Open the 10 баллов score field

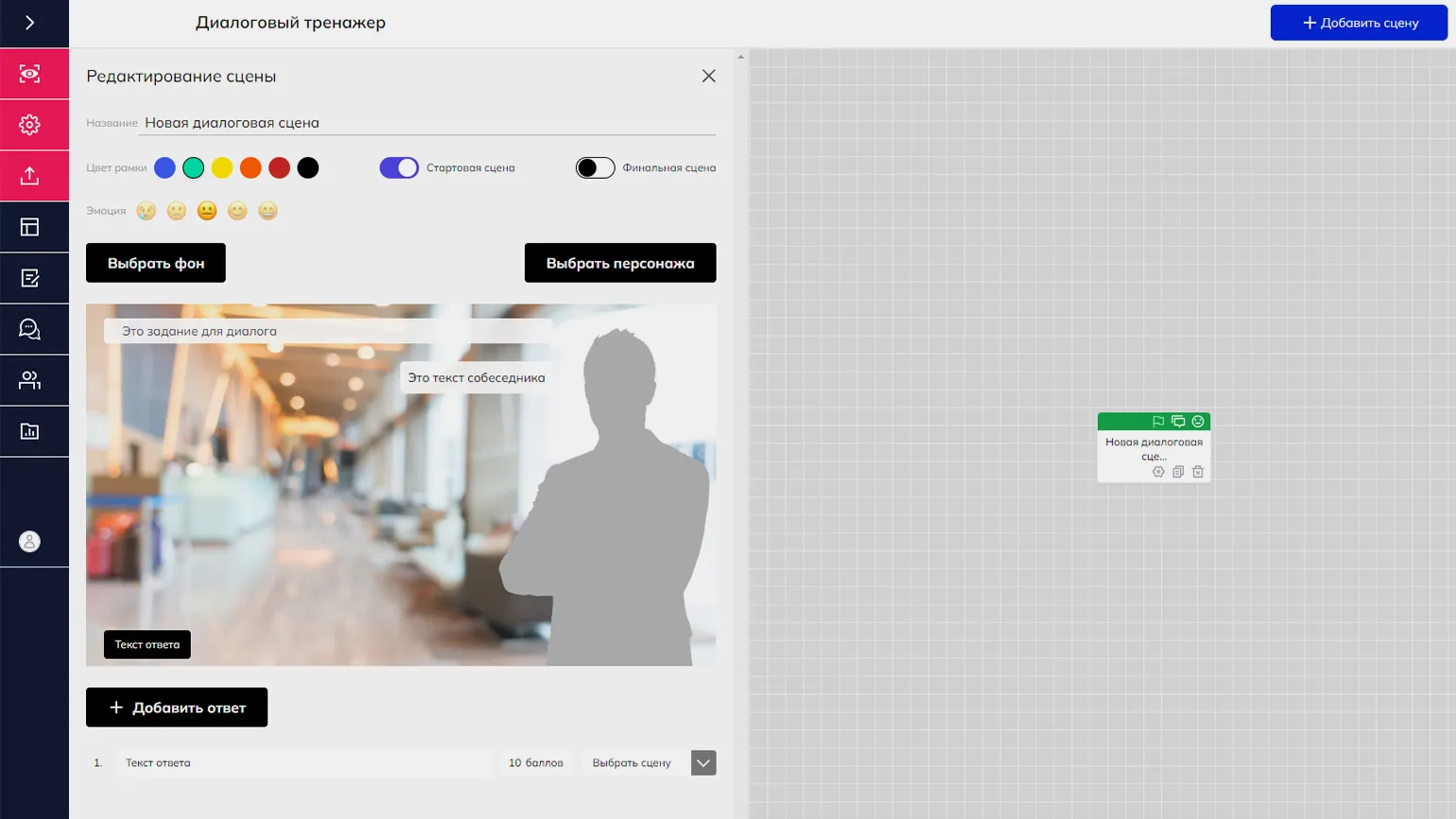[535, 763]
